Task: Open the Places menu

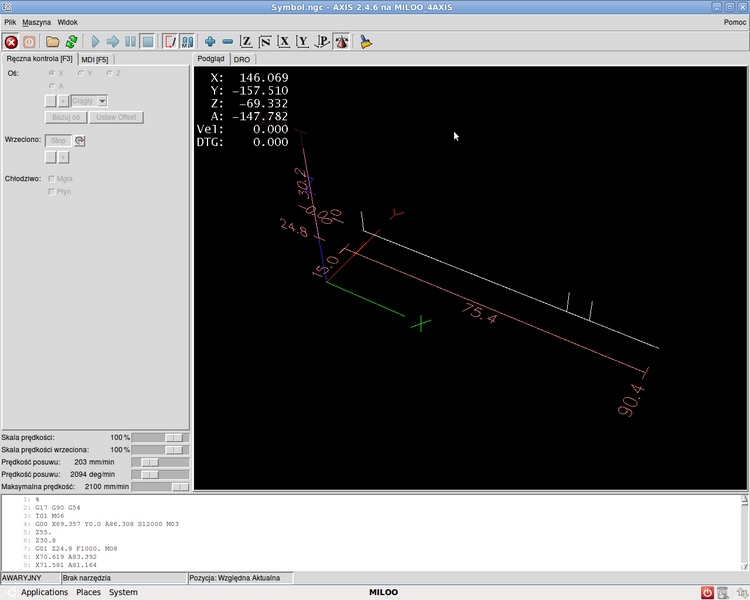Action: click(88, 592)
